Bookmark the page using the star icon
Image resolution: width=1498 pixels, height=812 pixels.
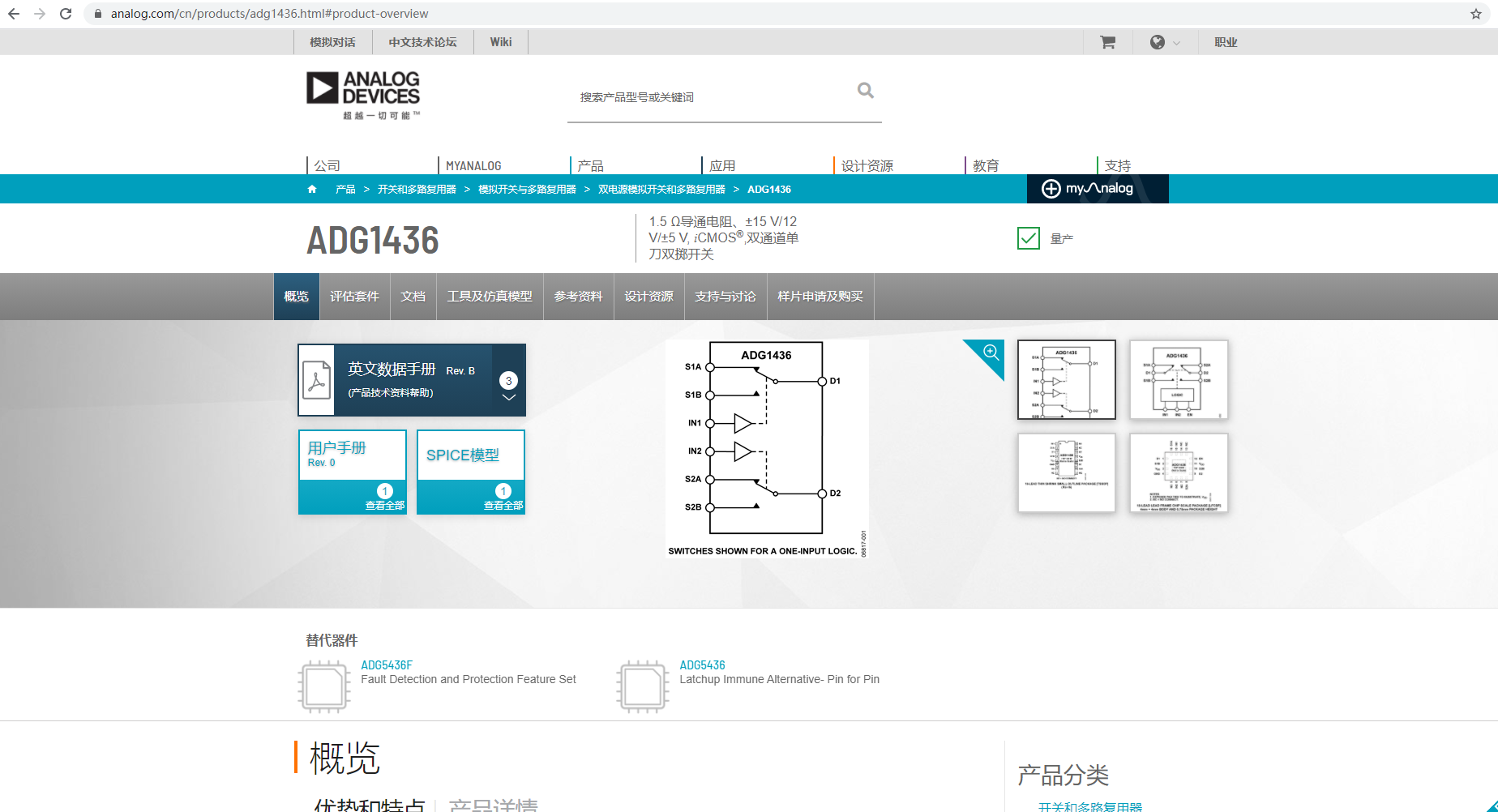pos(1477,13)
